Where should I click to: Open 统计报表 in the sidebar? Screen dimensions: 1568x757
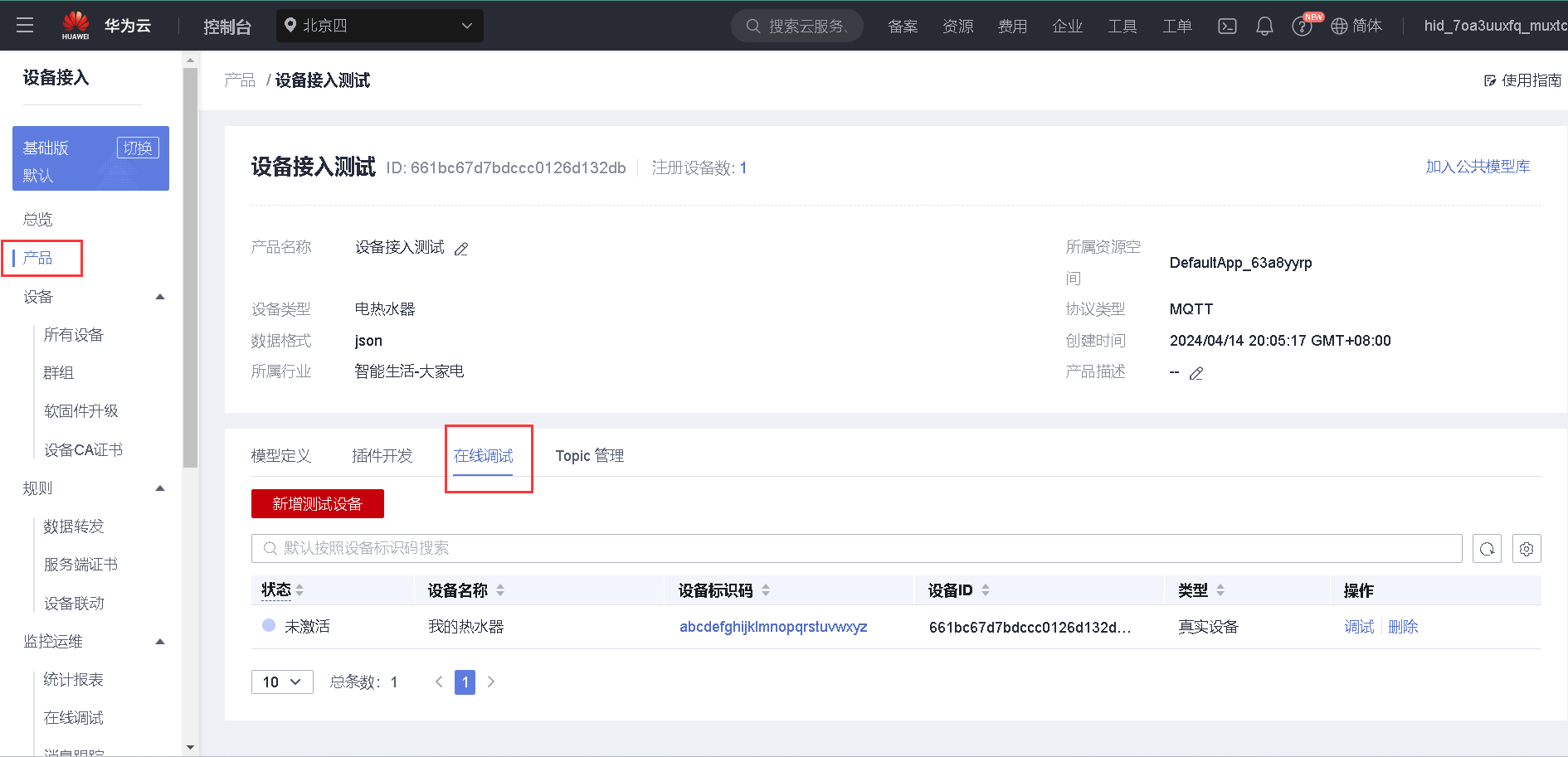(x=74, y=680)
